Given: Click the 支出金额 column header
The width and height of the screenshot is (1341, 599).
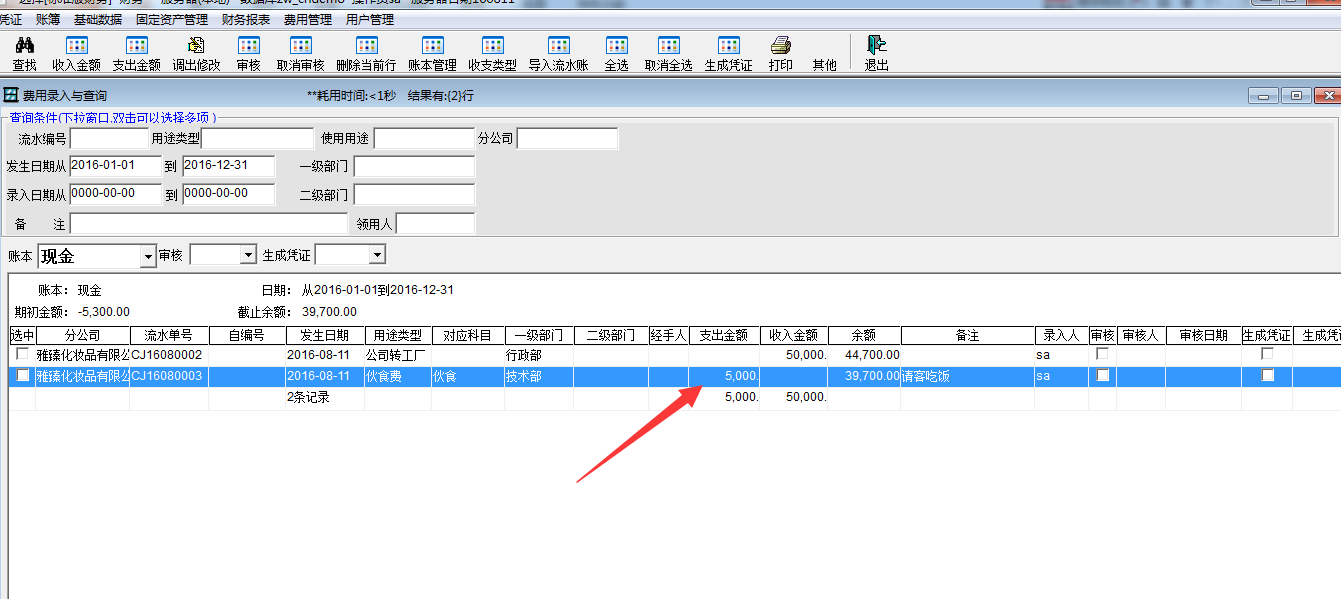Looking at the screenshot, I should [723, 335].
